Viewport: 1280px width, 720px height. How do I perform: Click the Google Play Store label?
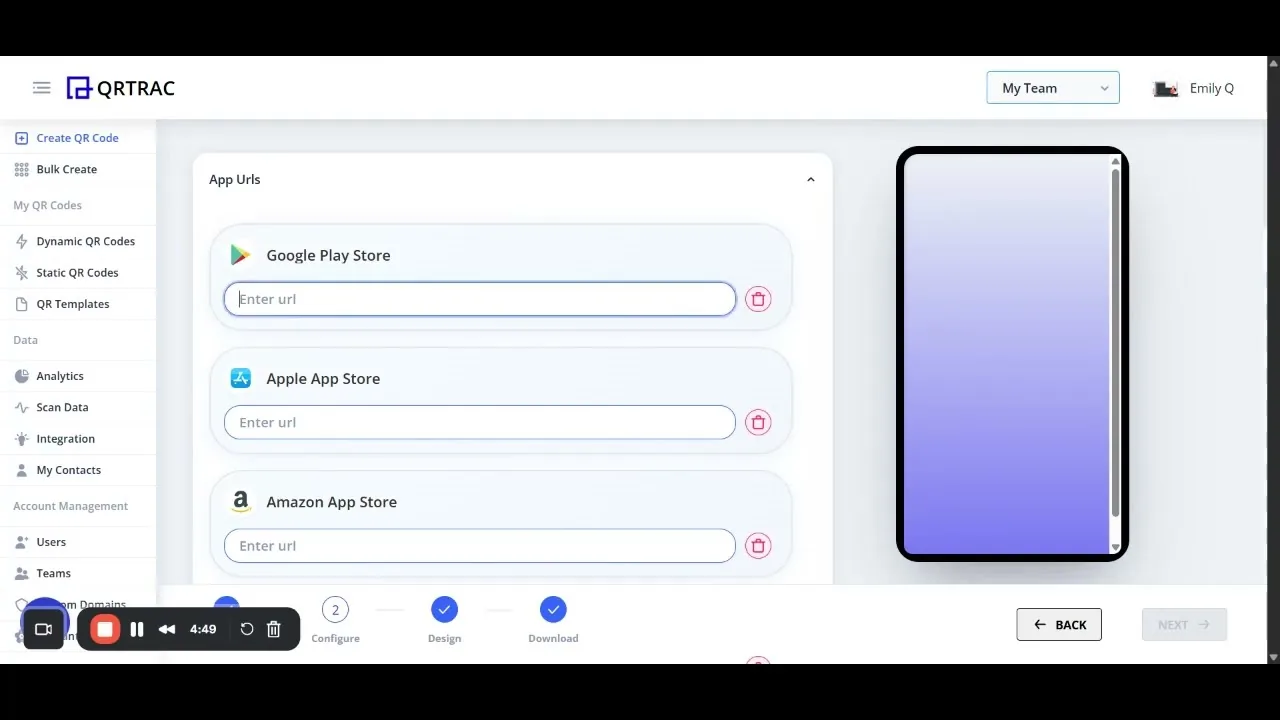(x=328, y=255)
